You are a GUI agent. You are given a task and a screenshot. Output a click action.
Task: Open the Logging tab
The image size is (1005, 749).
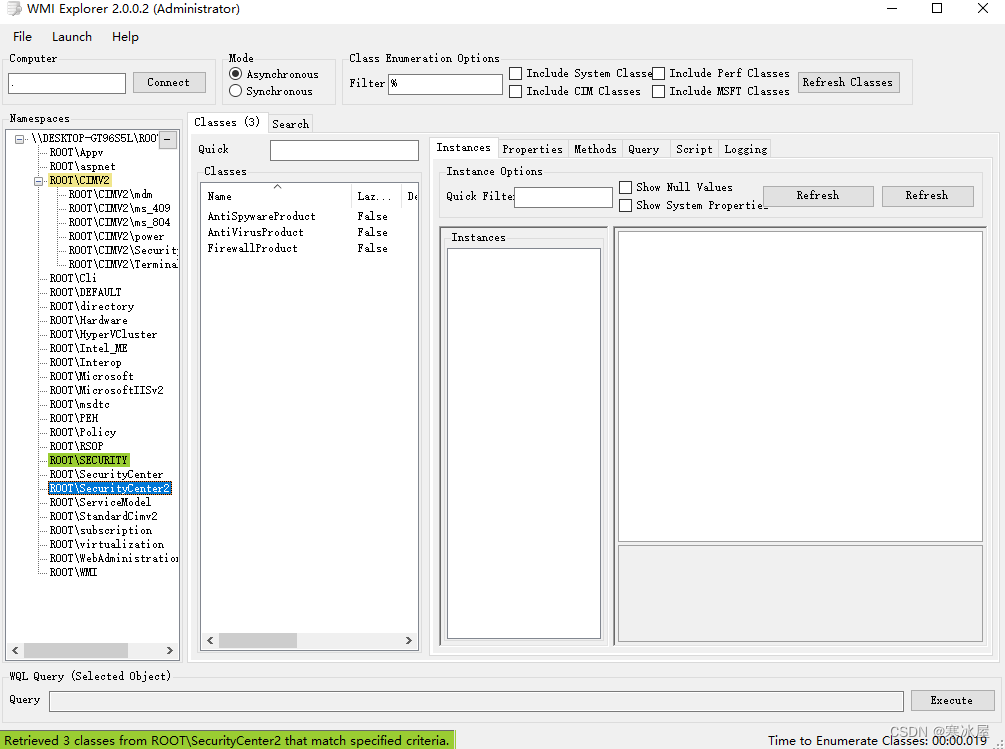745,149
